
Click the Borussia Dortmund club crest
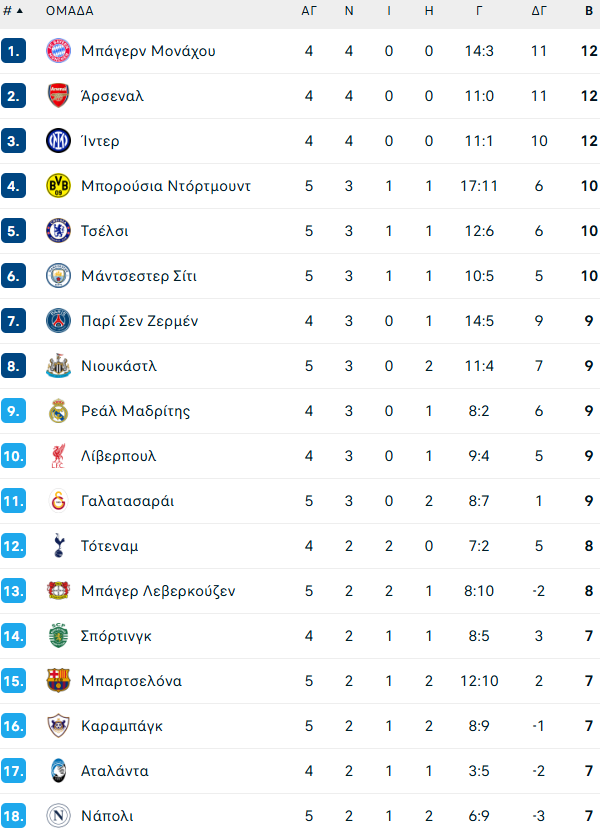59,186
